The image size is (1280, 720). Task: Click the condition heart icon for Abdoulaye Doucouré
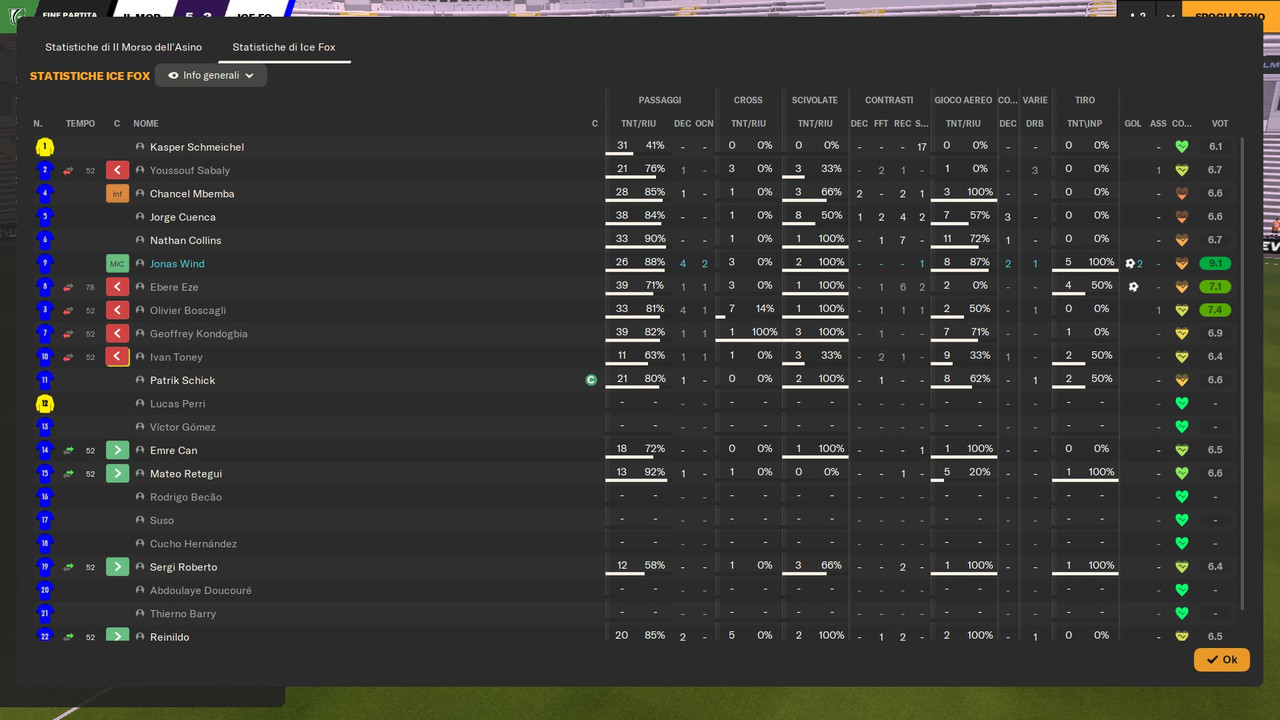click(x=1182, y=590)
